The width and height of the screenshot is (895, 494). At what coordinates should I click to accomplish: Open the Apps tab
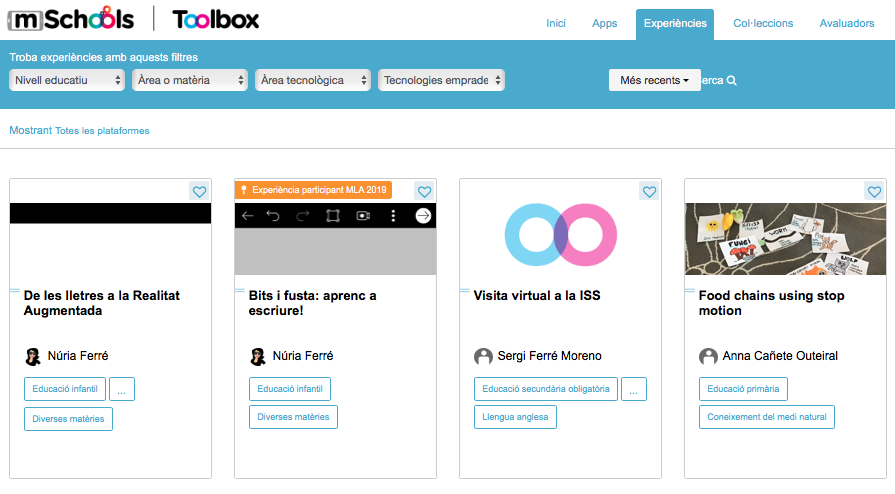tap(604, 23)
